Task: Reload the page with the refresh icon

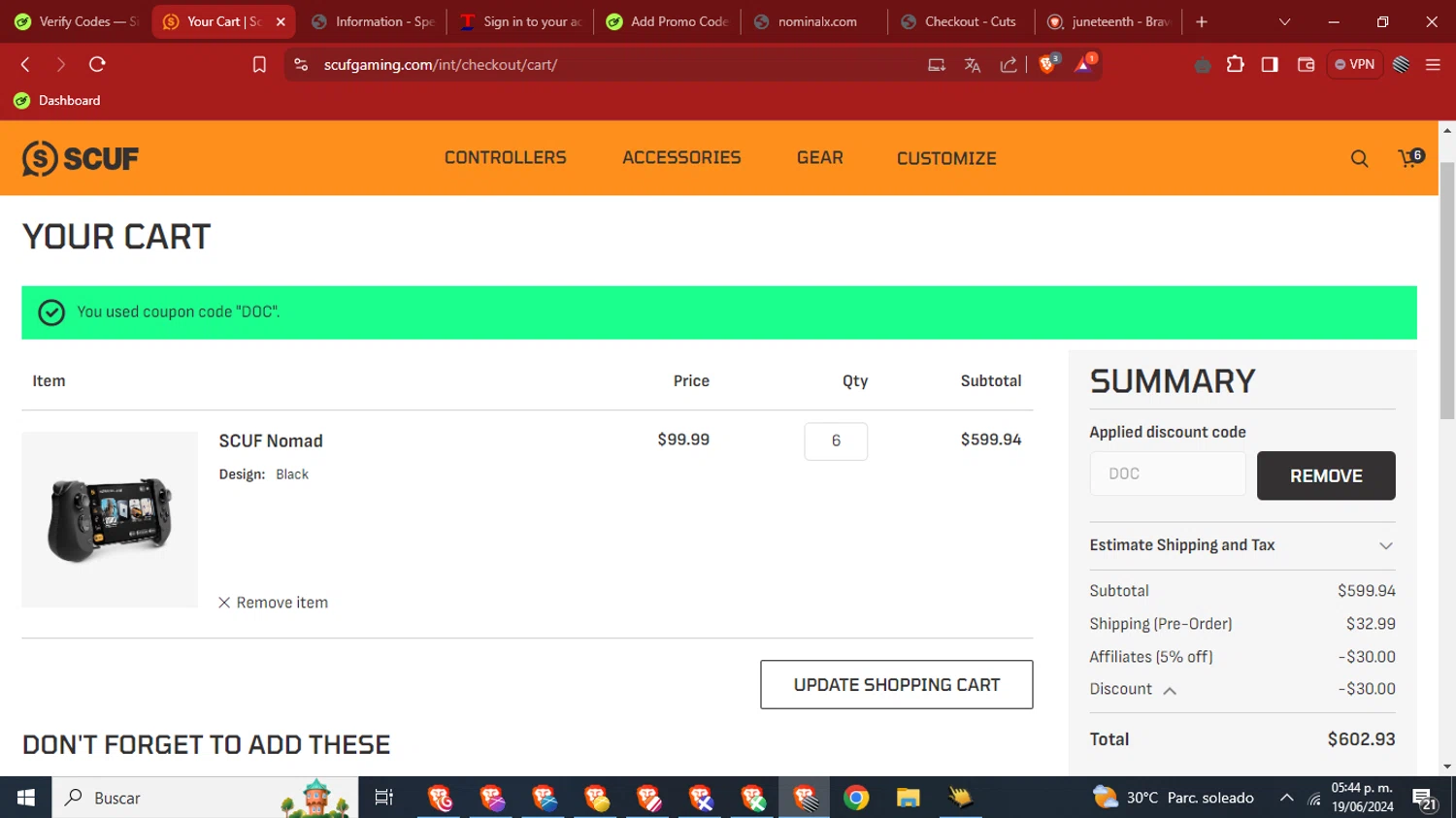Action: tap(97, 64)
